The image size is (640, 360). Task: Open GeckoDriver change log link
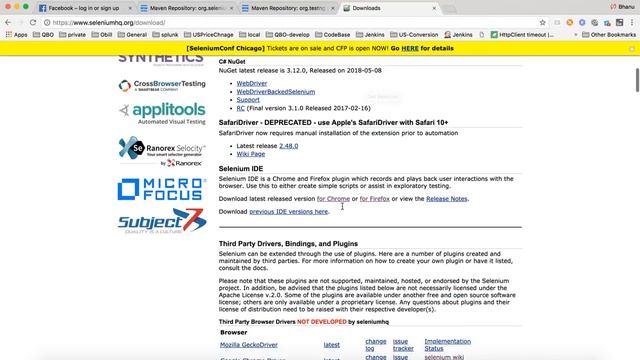(376, 345)
